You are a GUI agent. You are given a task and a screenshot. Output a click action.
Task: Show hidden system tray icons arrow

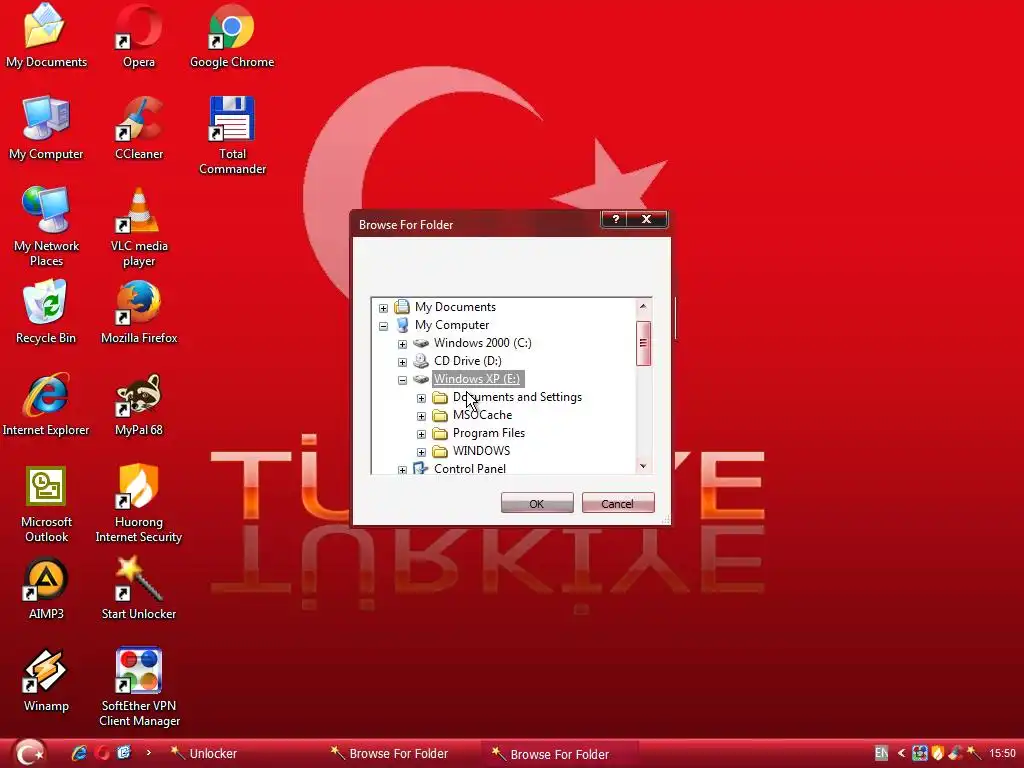pos(901,753)
